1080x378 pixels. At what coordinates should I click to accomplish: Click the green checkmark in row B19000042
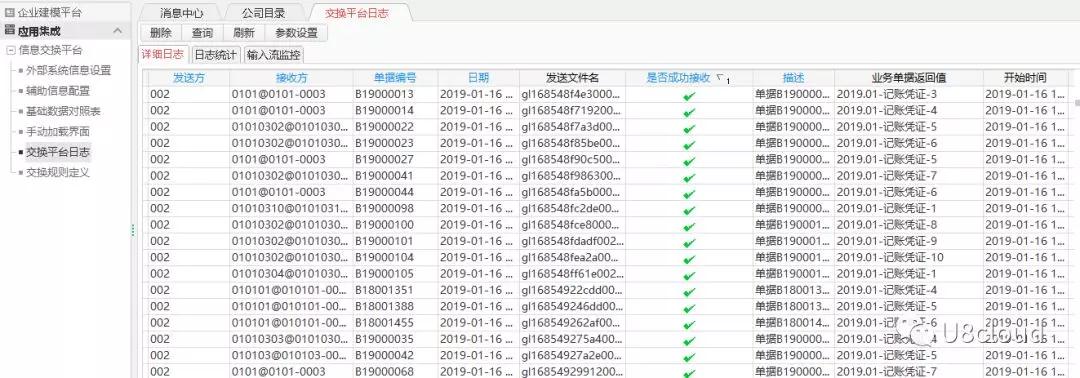click(689, 357)
